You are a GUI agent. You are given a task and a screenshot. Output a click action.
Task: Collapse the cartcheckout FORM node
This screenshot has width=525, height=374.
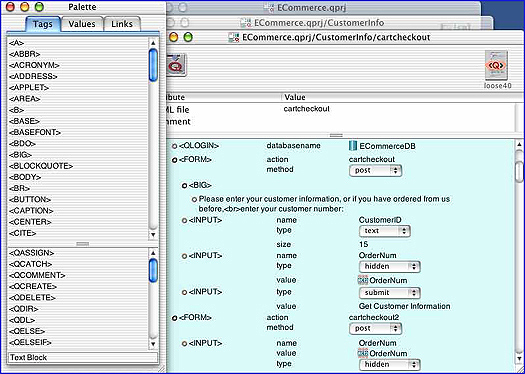(x=174, y=160)
